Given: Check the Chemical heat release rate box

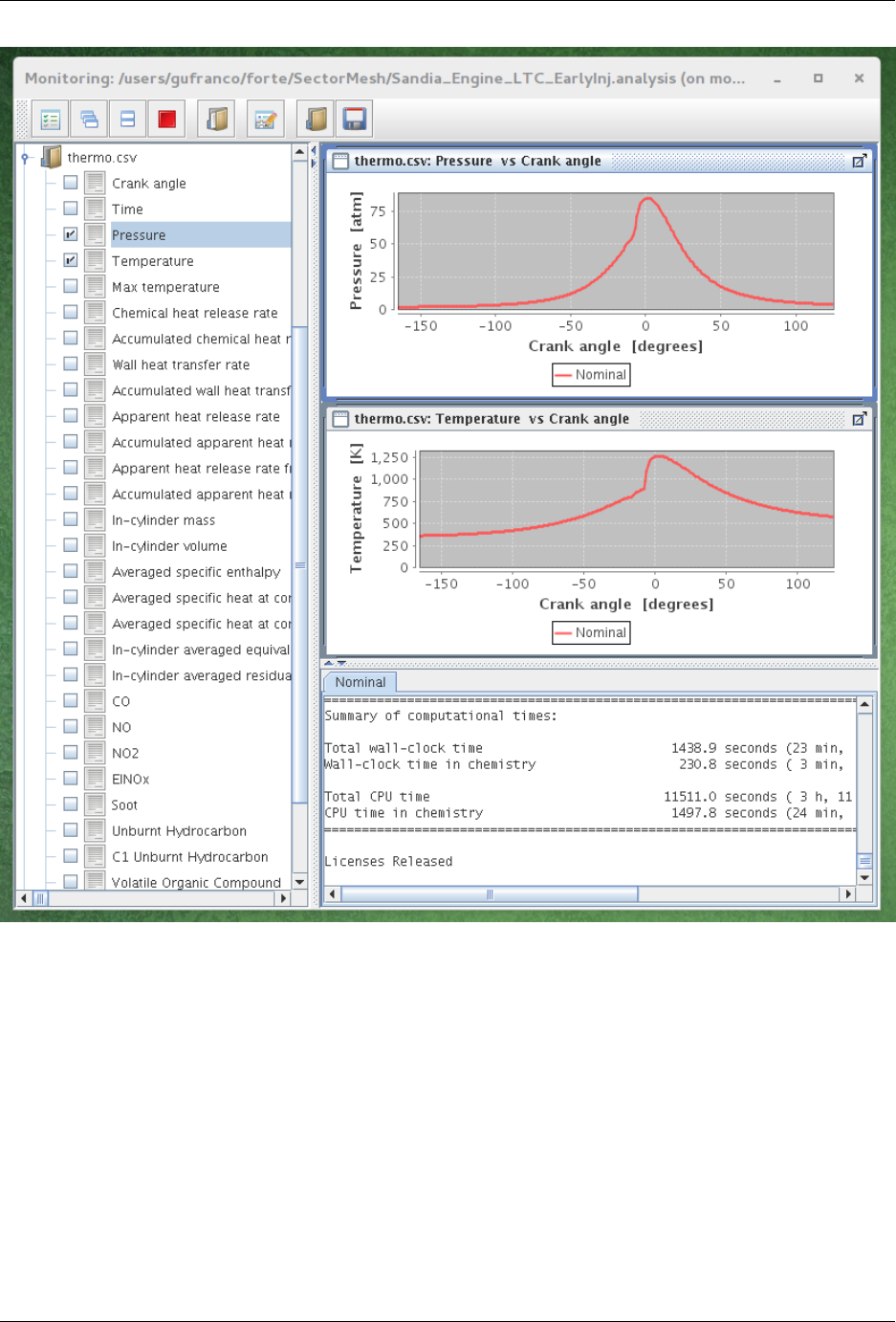Looking at the screenshot, I should tap(71, 312).
